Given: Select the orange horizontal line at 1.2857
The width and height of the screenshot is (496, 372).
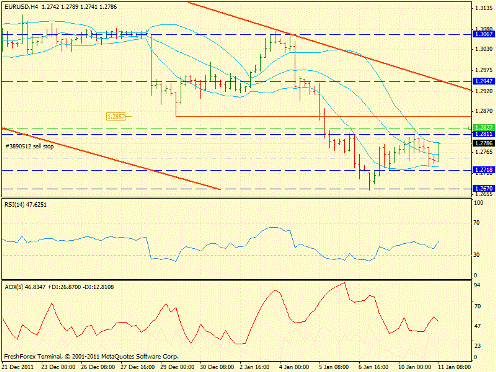Looking at the screenshot, I should tap(323, 116).
